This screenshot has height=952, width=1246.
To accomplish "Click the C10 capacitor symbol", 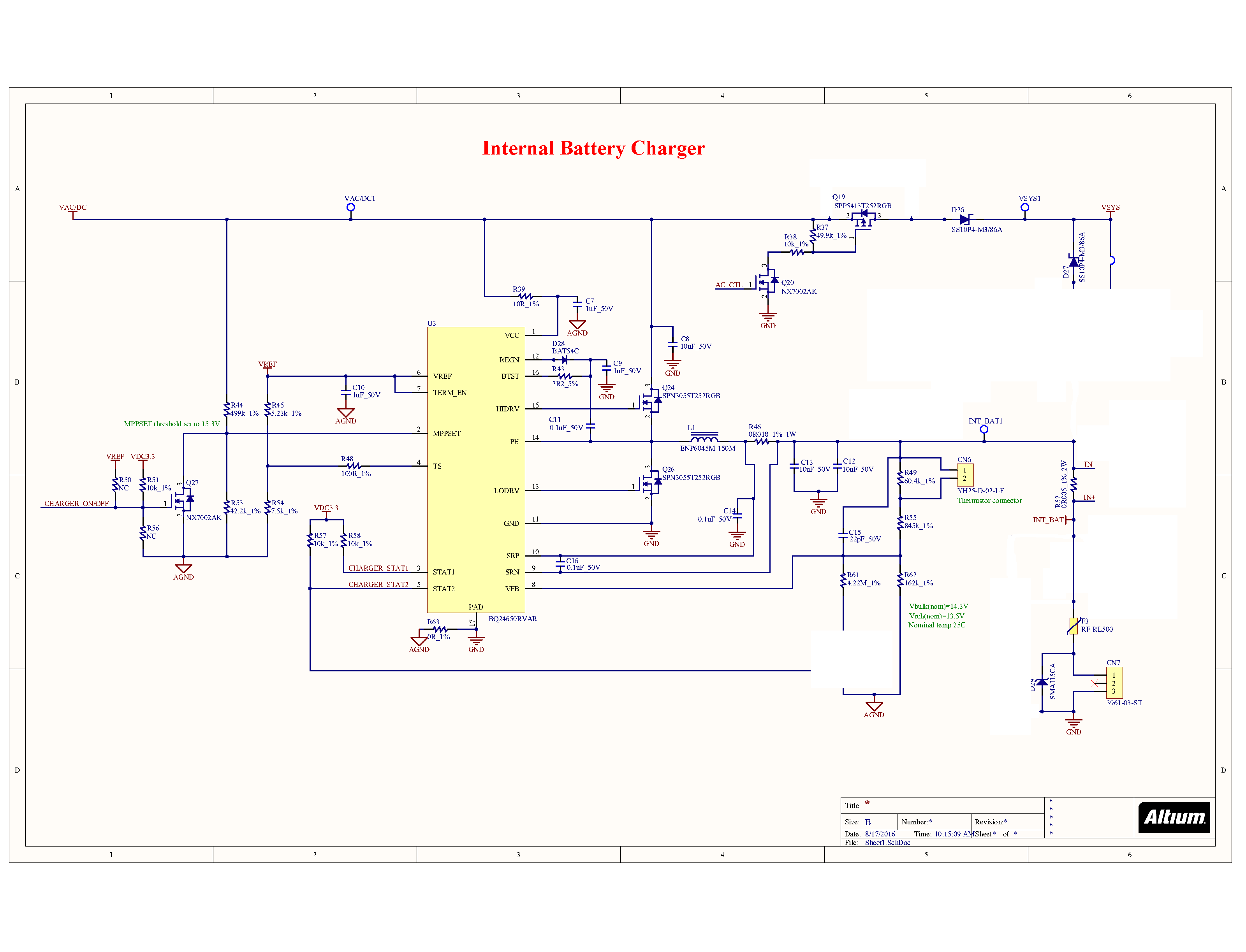I will (x=346, y=392).
